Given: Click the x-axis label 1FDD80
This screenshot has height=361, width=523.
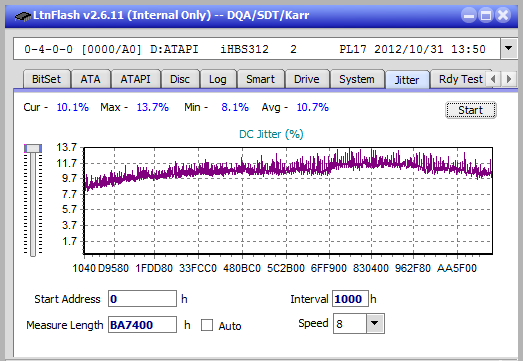Looking at the screenshot, I should pyautogui.click(x=154, y=268).
